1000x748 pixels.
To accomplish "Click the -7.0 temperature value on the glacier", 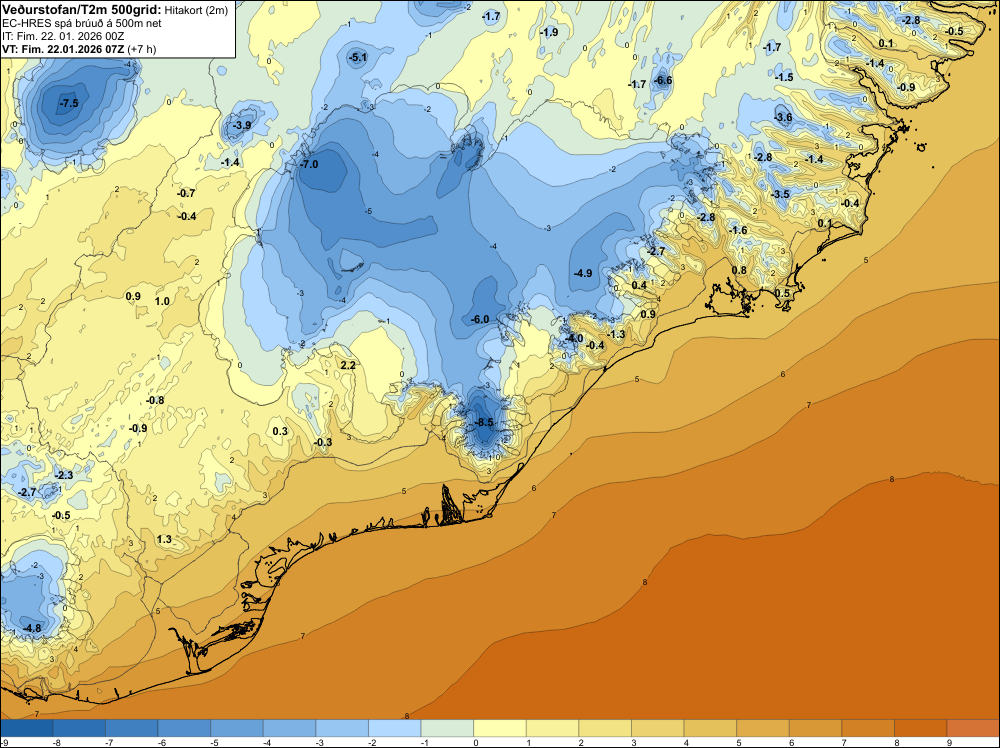I will click(x=309, y=164).
